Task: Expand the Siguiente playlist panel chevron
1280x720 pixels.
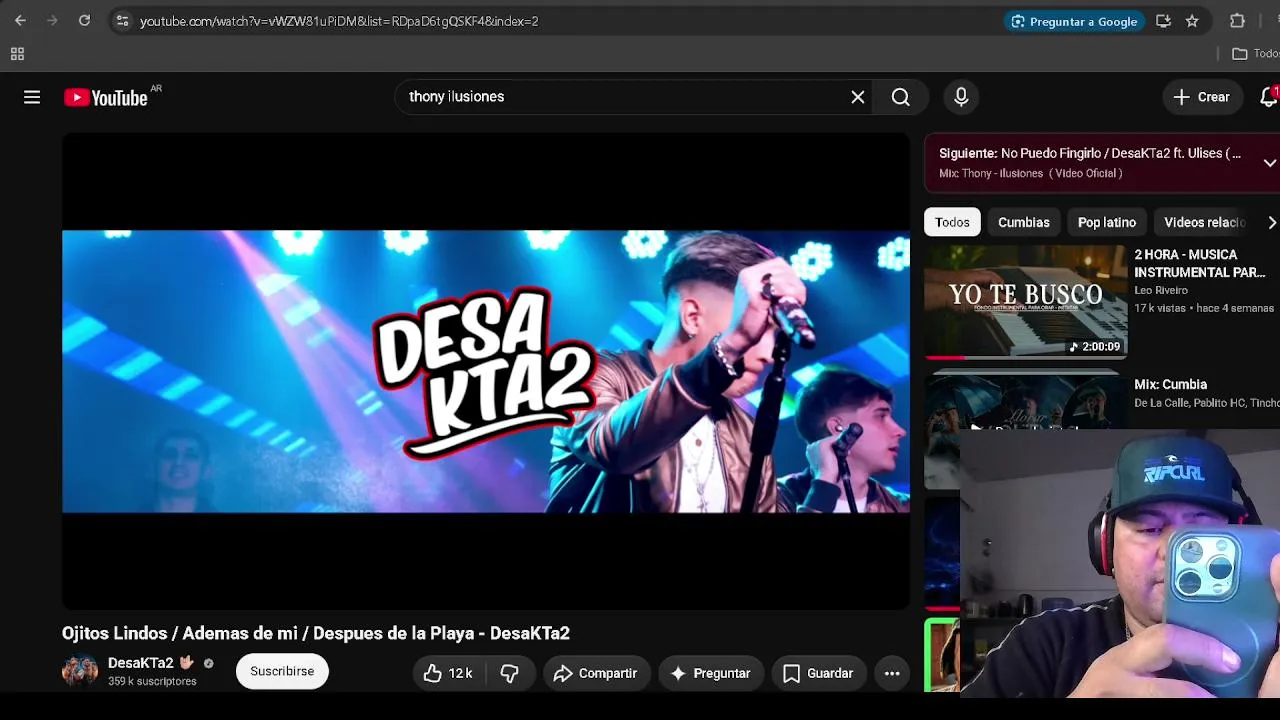Action: tap(1269, 163)
